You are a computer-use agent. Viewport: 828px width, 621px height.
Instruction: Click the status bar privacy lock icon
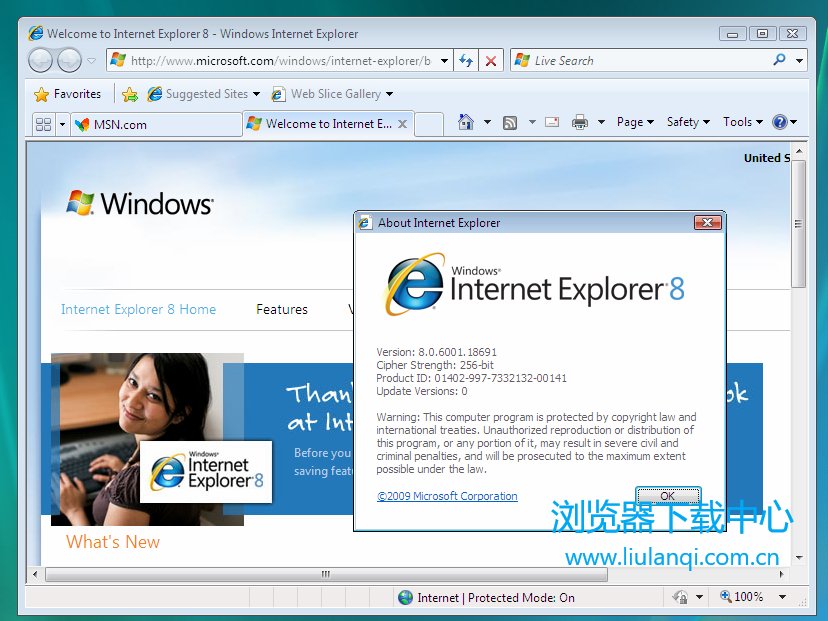(680, 597)
